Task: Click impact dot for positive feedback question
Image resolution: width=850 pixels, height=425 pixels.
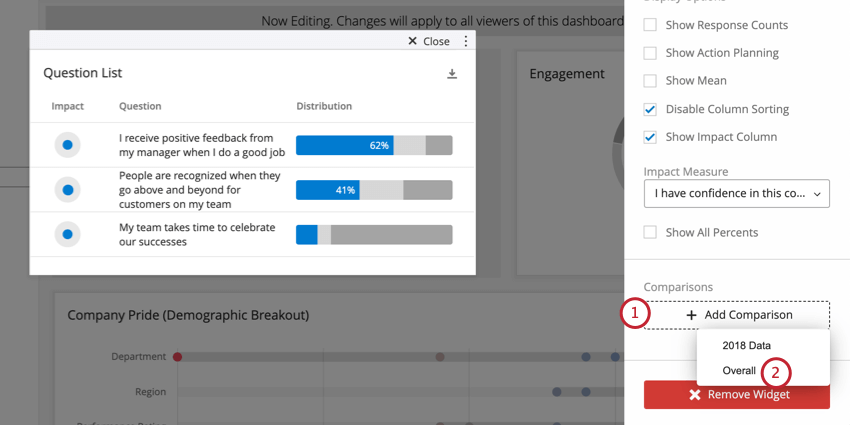Action: 67,145
